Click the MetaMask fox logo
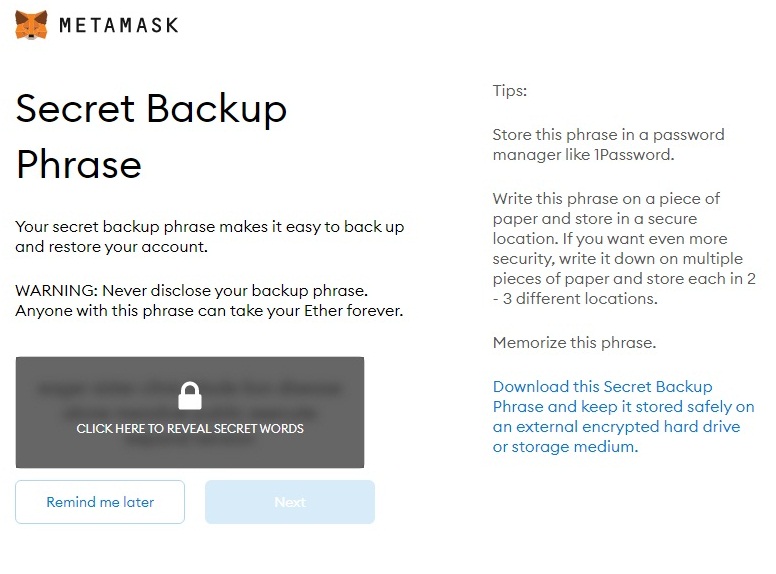776x574 pixels. [x=31, y=25]
